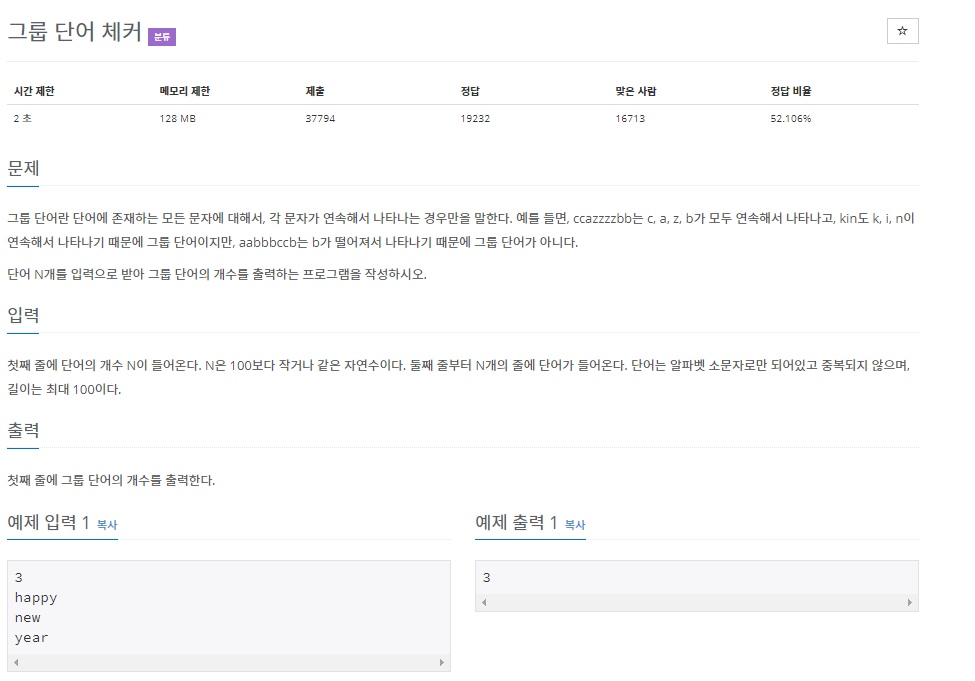975x681 pixels.
Task: Click the 정답 column header
Action: (470, 91)
